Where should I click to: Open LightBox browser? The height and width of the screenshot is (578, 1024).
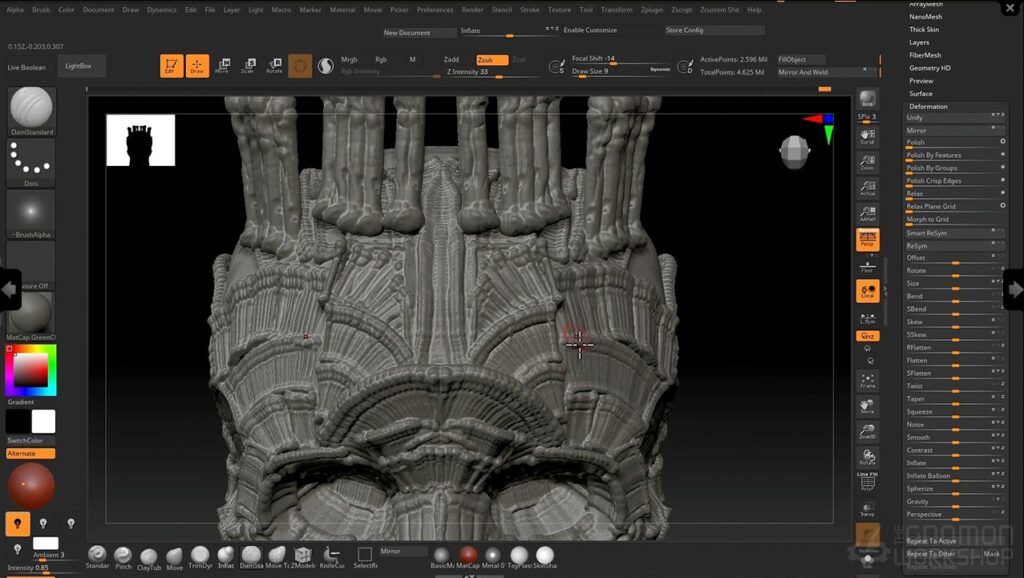pyautogui.click(x=81, y=66)
